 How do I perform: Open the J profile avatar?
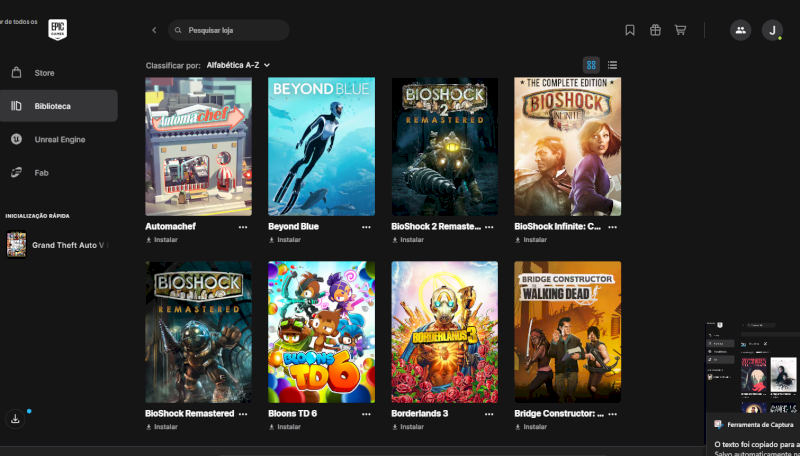772,30
